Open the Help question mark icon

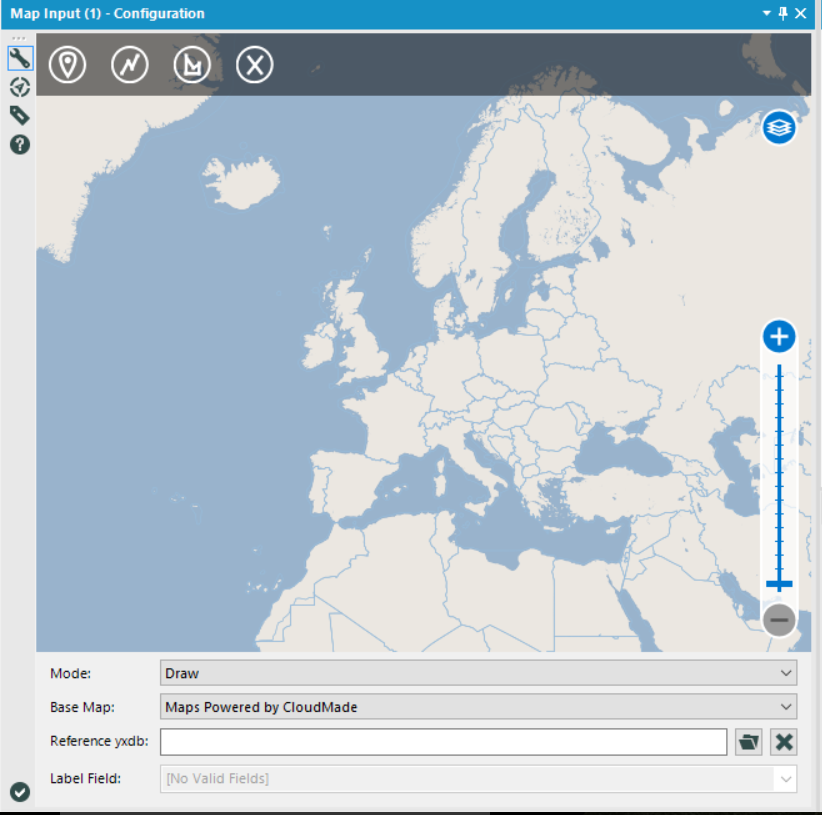[x=19, y=144]
